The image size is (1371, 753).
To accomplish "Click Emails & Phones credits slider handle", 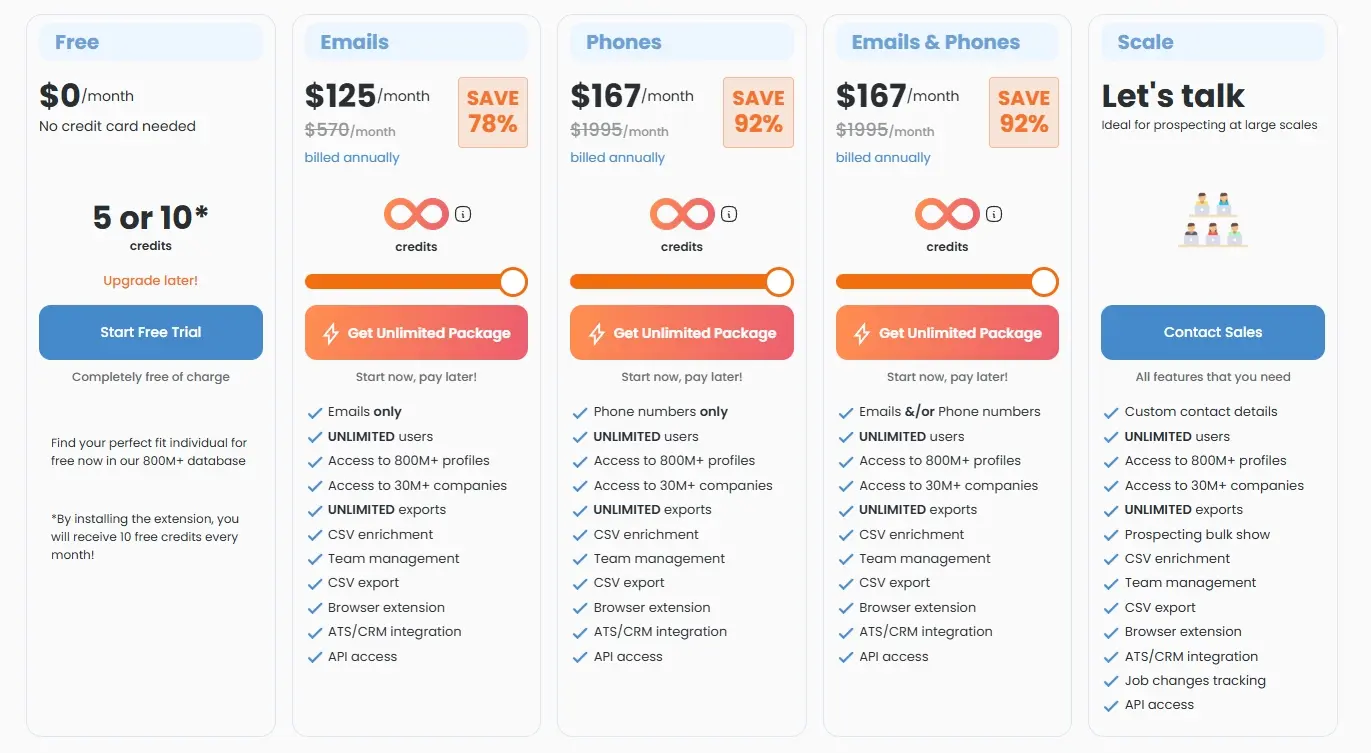I will pyautogui.click(x=1044, y=282).
